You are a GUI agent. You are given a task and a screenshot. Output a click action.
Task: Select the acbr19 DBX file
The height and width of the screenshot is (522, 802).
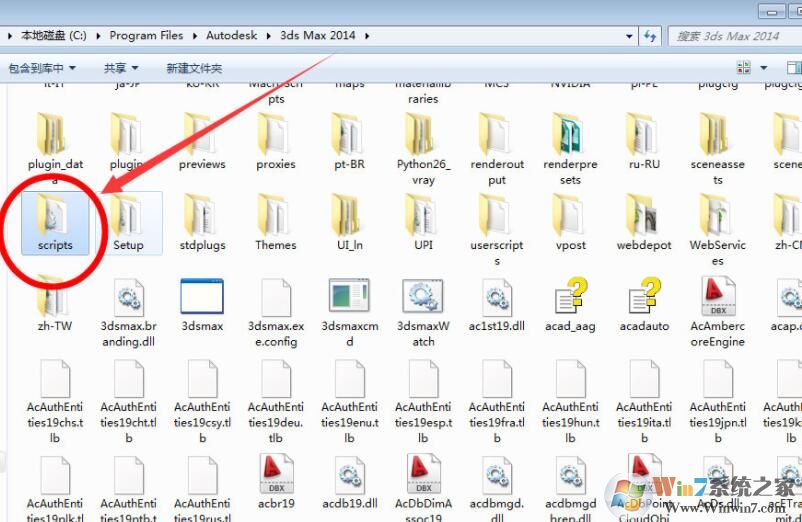(x=276, y=482)
